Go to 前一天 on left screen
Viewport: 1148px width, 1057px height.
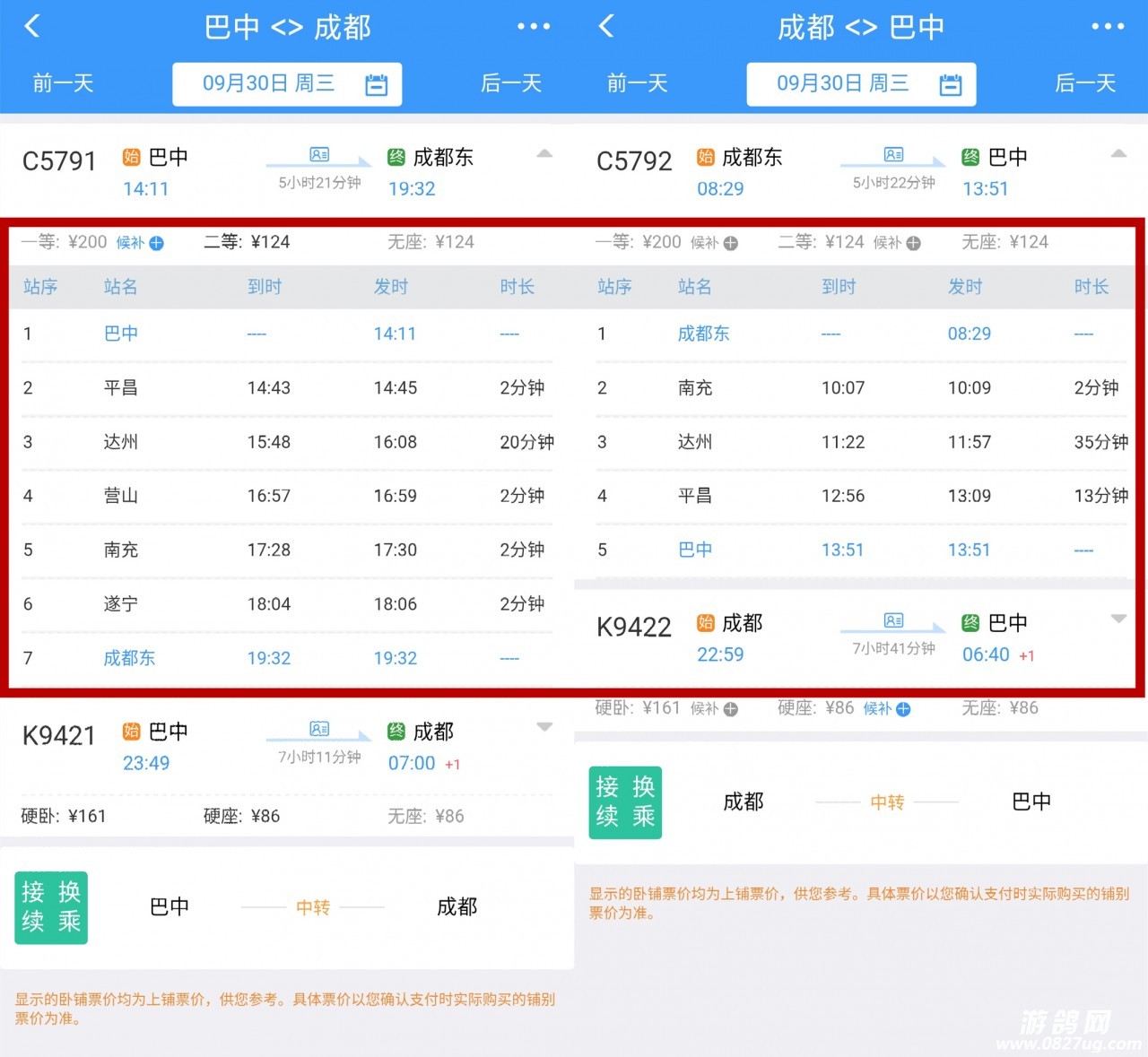pyautogui.click(x=63, y=84)
